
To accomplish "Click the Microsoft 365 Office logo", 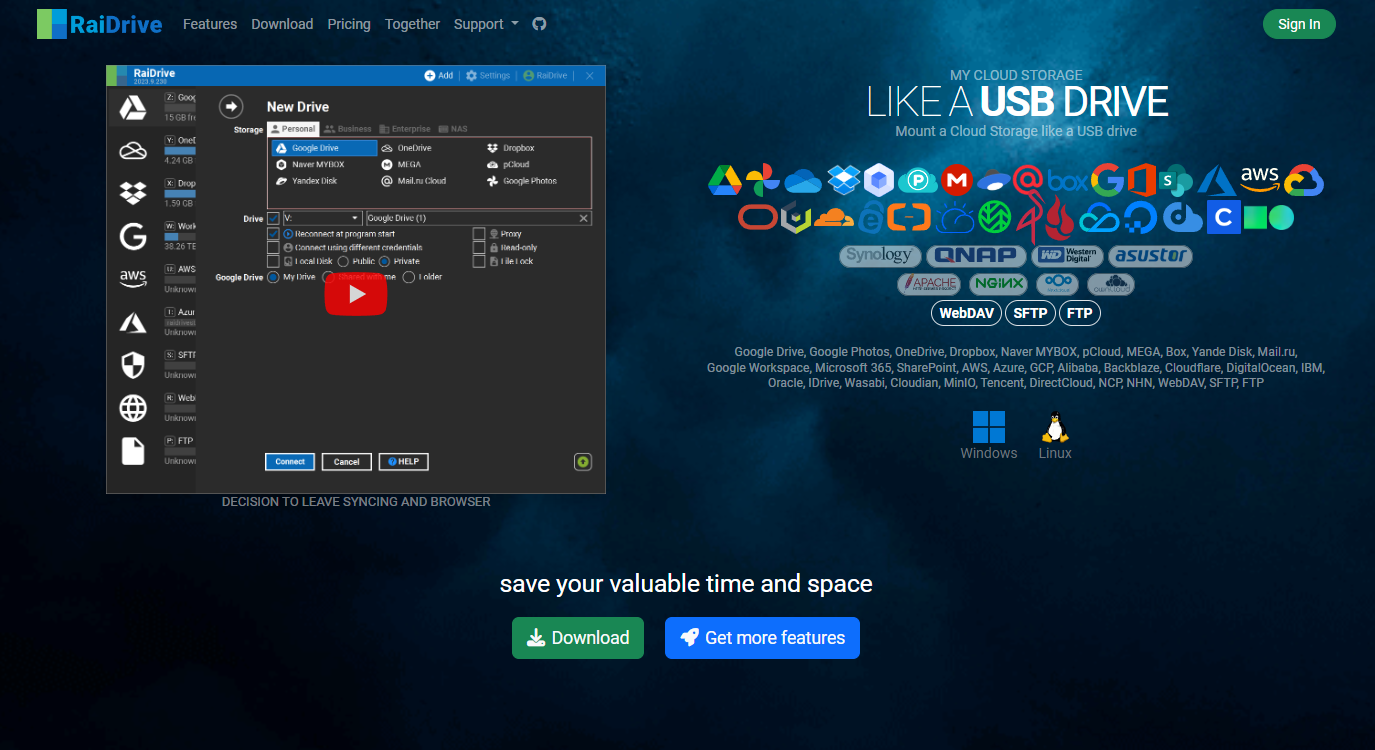I will coord(1141,180).
